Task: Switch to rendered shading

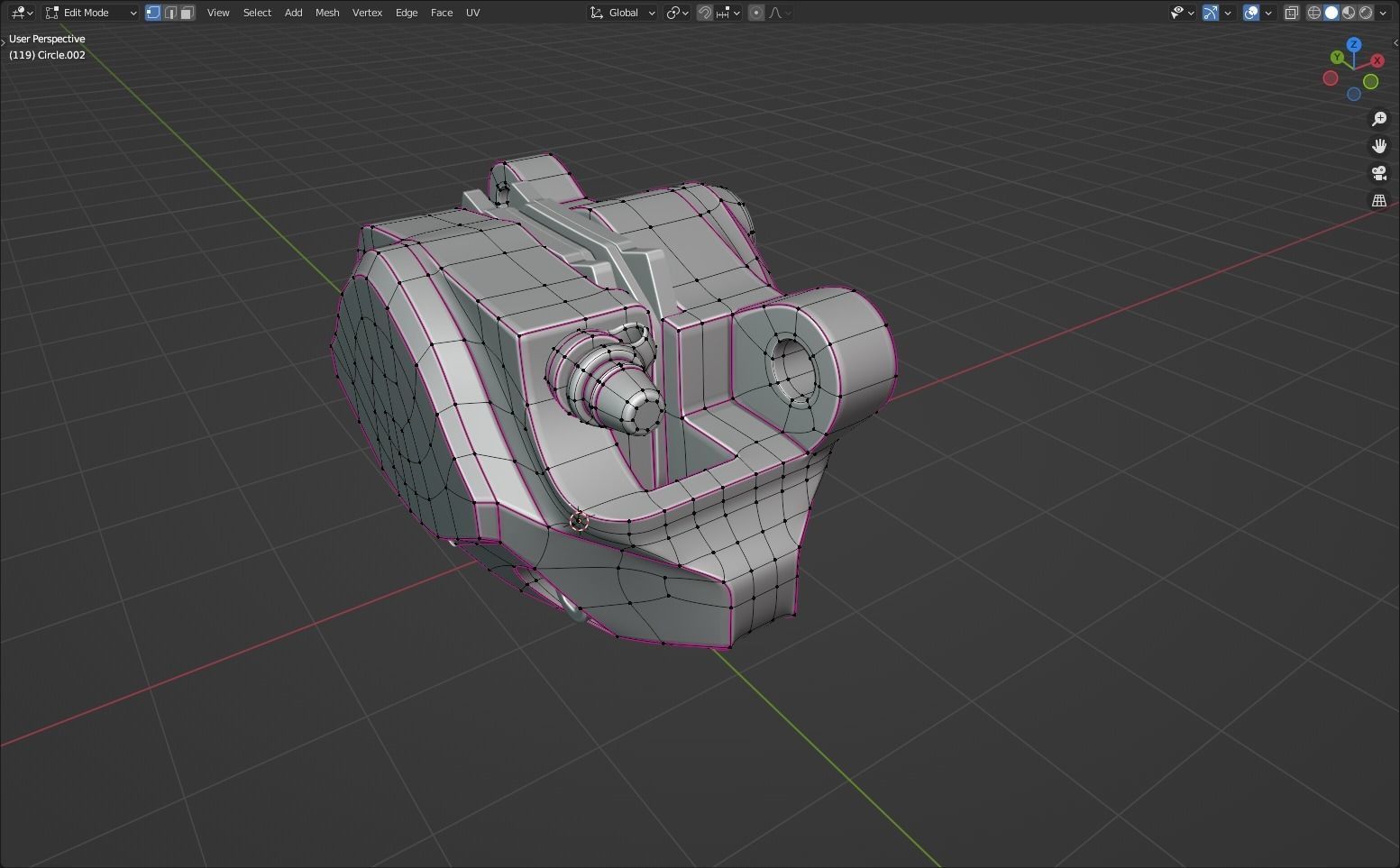Action: pyautogui.click(x=1366, y=13)
